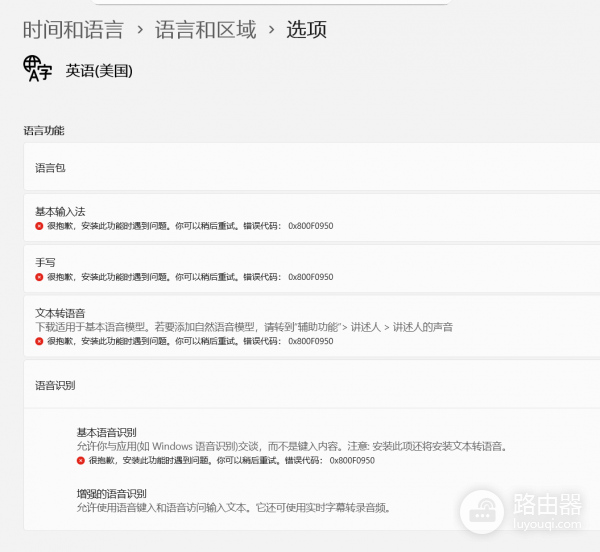The width and height of the screenshot is (600, 552).
Task: Click the 文本转语音 feature title
Action: click(x=60, y=313)
